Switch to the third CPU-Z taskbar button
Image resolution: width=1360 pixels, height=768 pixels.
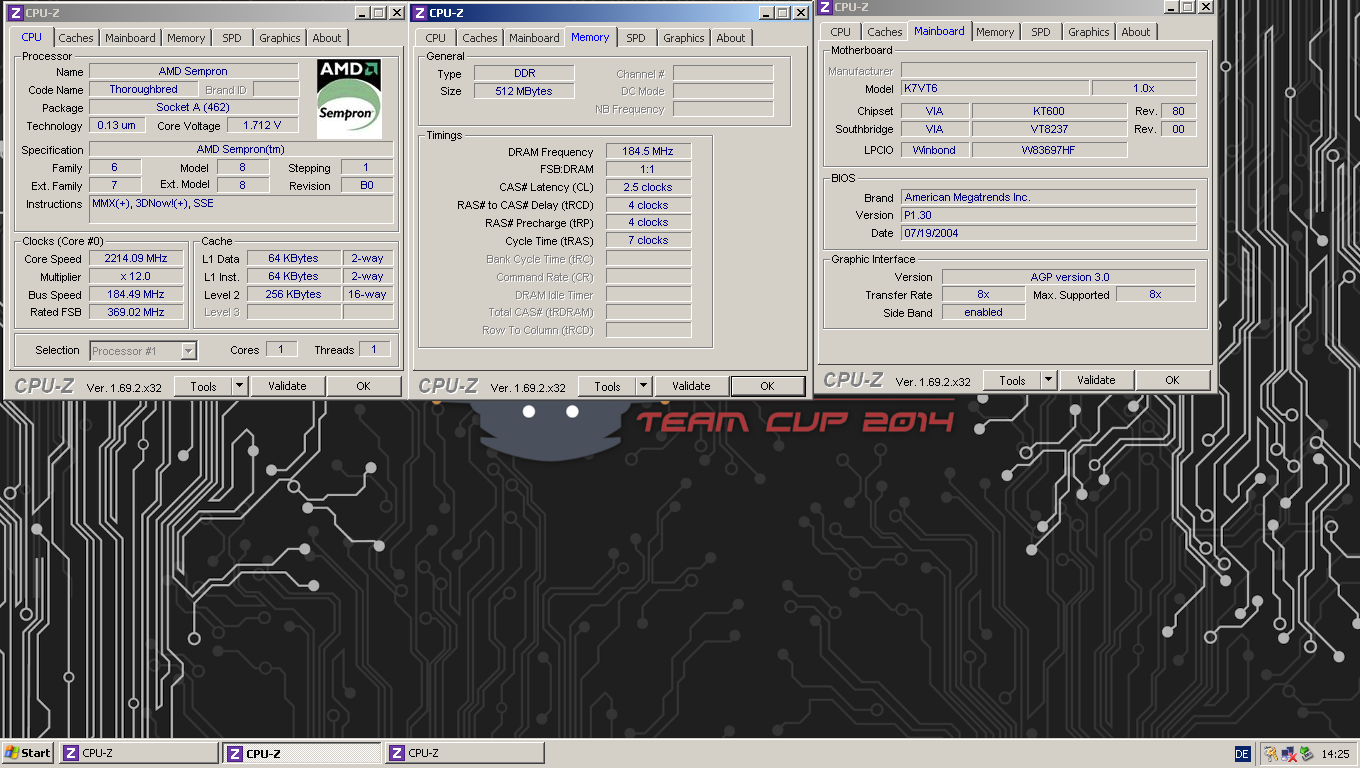point(465,753)
